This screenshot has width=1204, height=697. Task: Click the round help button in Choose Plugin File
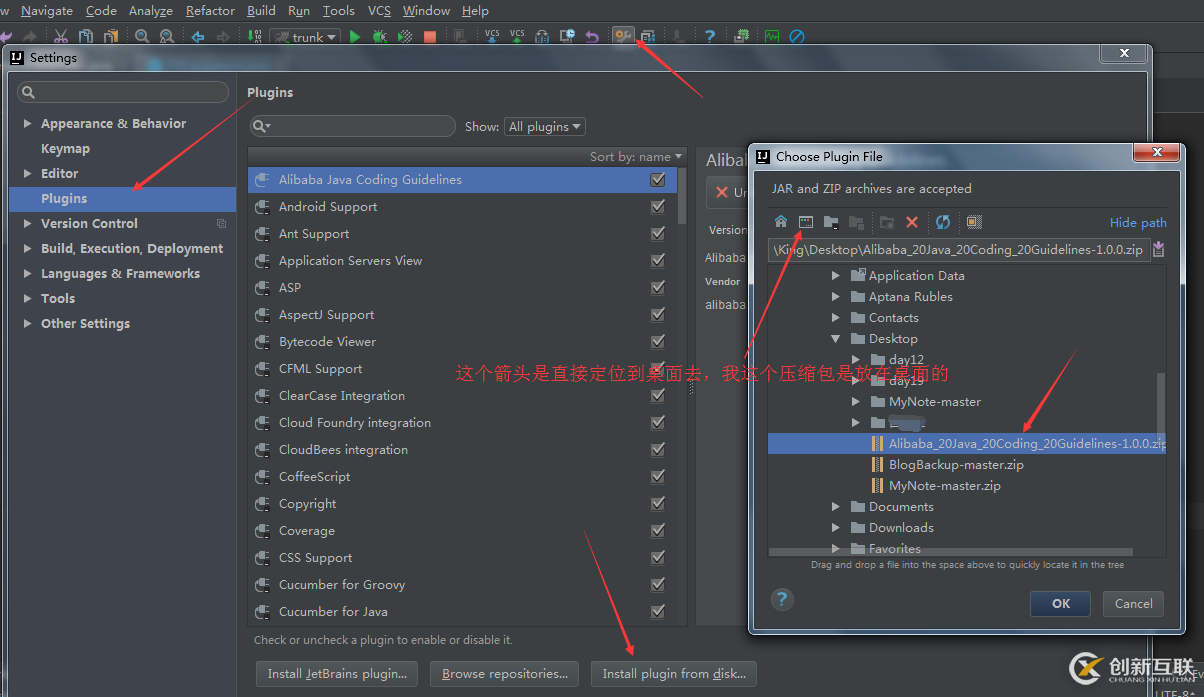[782, 599]
